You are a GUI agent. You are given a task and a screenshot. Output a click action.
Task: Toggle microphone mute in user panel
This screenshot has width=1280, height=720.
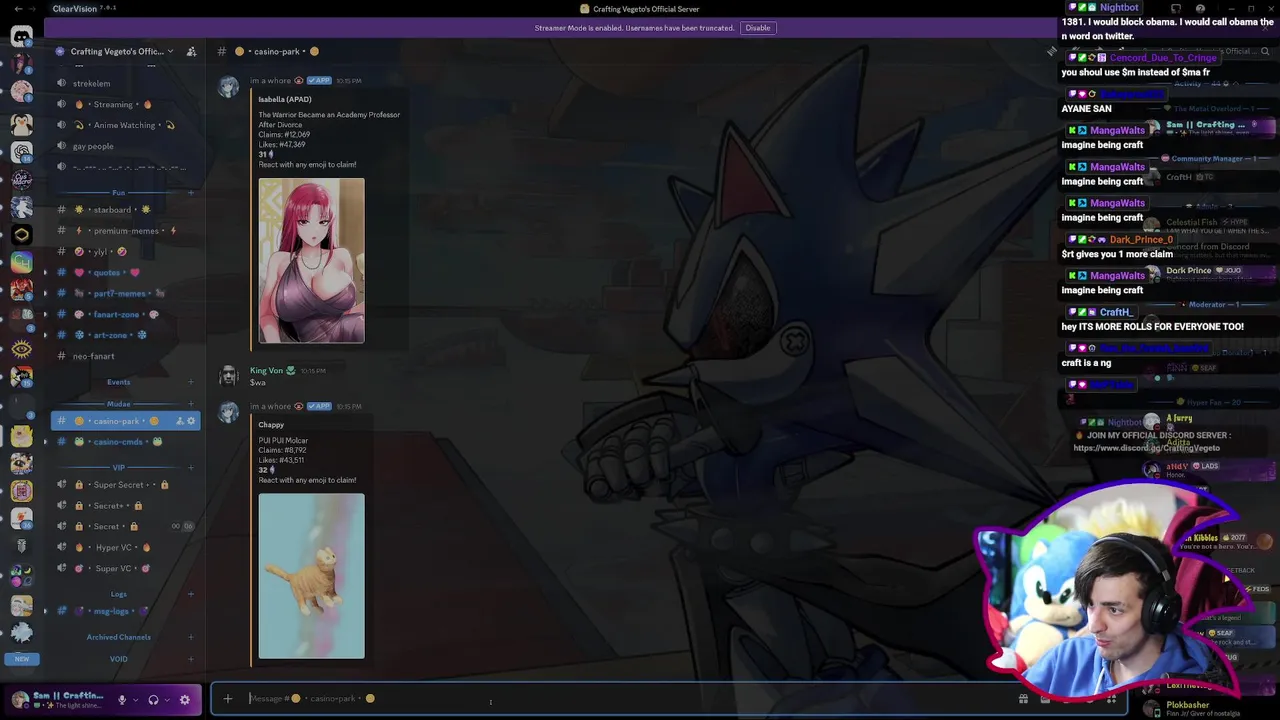pos(122,700)
